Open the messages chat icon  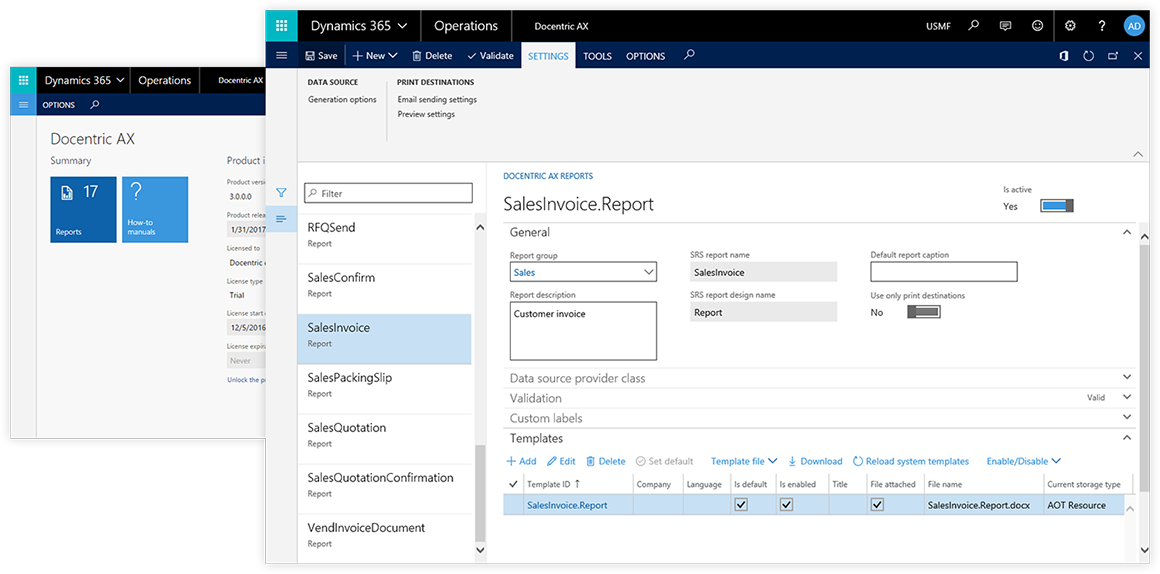tap(1005, 26)
